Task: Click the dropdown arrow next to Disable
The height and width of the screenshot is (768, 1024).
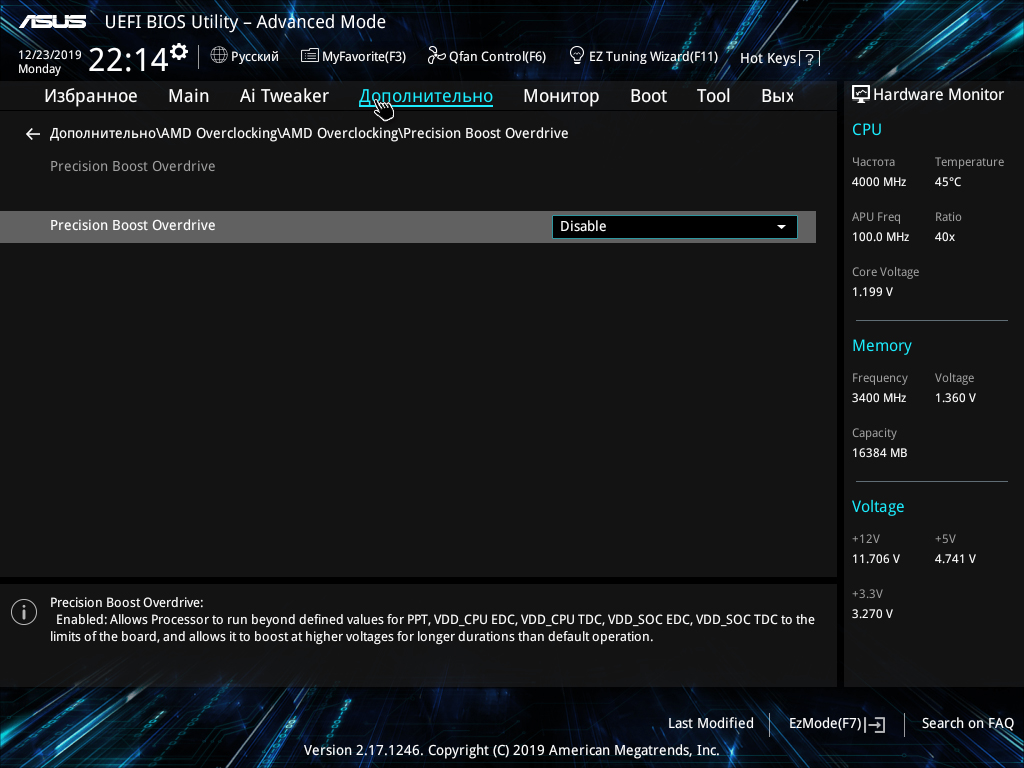Action: 781,227
